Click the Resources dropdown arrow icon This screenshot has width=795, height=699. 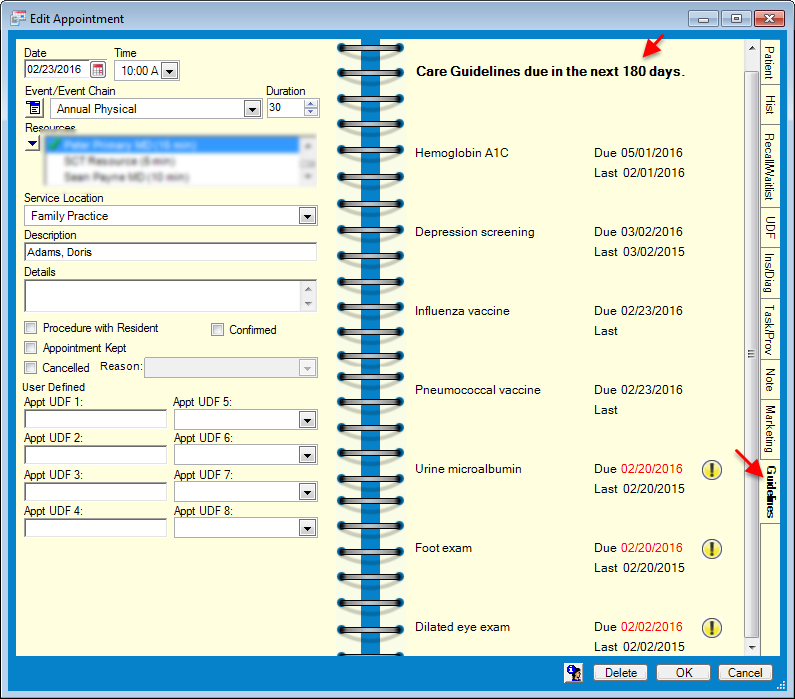[32, 143]
